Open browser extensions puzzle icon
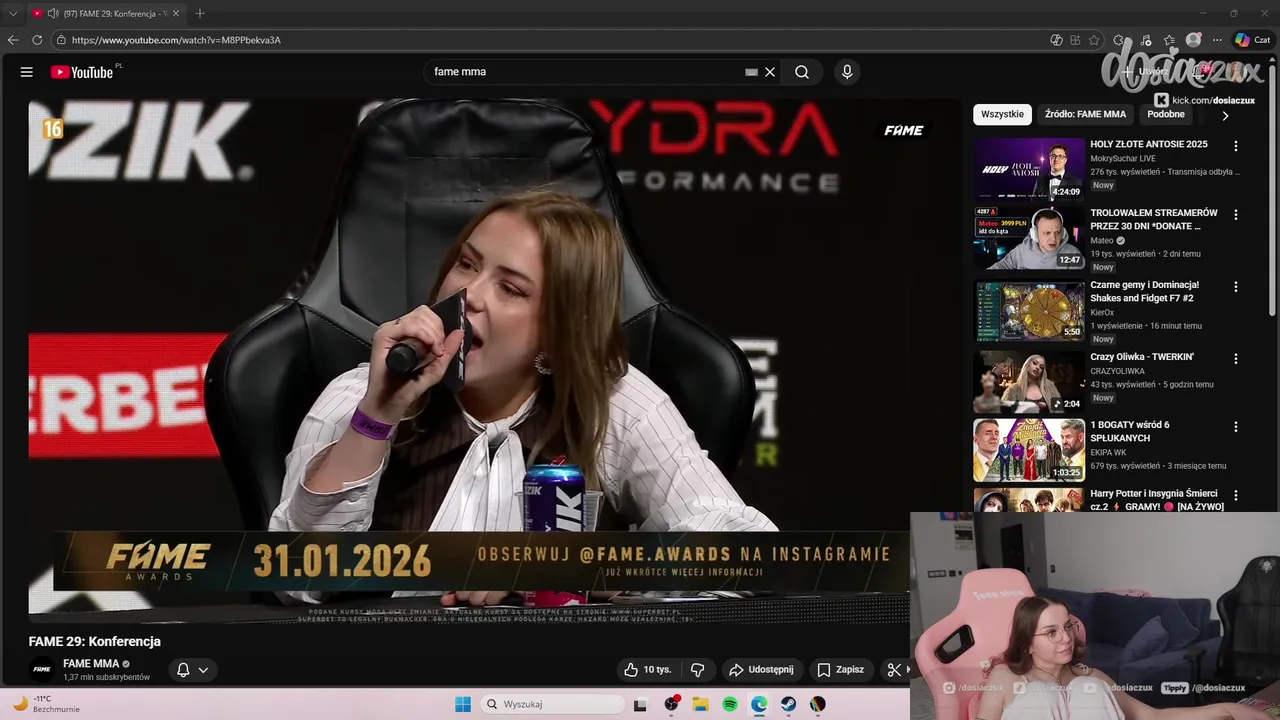1280x720 pixels. click(1119, 40)
